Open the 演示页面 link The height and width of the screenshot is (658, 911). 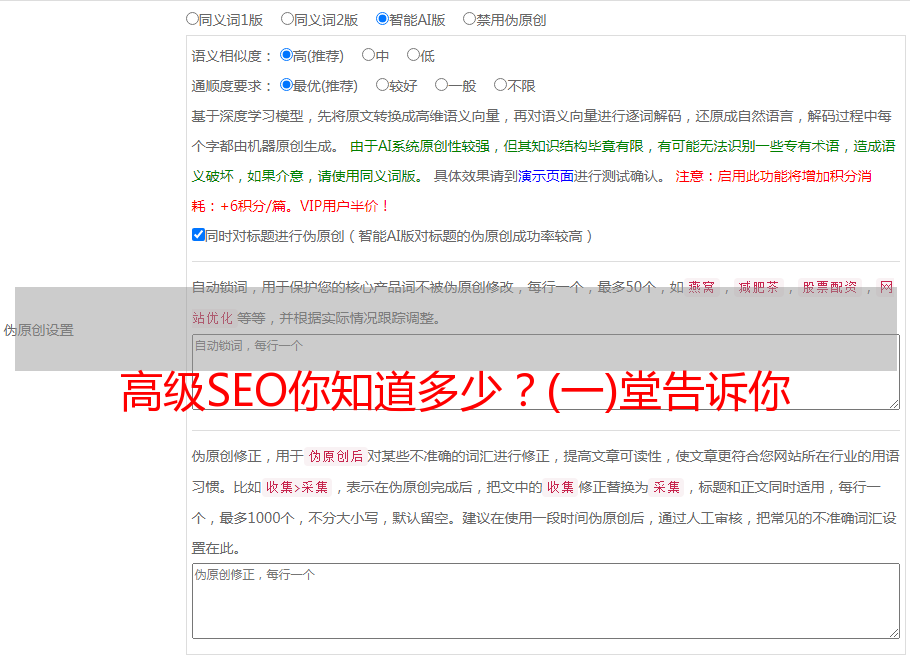point(546,176)
